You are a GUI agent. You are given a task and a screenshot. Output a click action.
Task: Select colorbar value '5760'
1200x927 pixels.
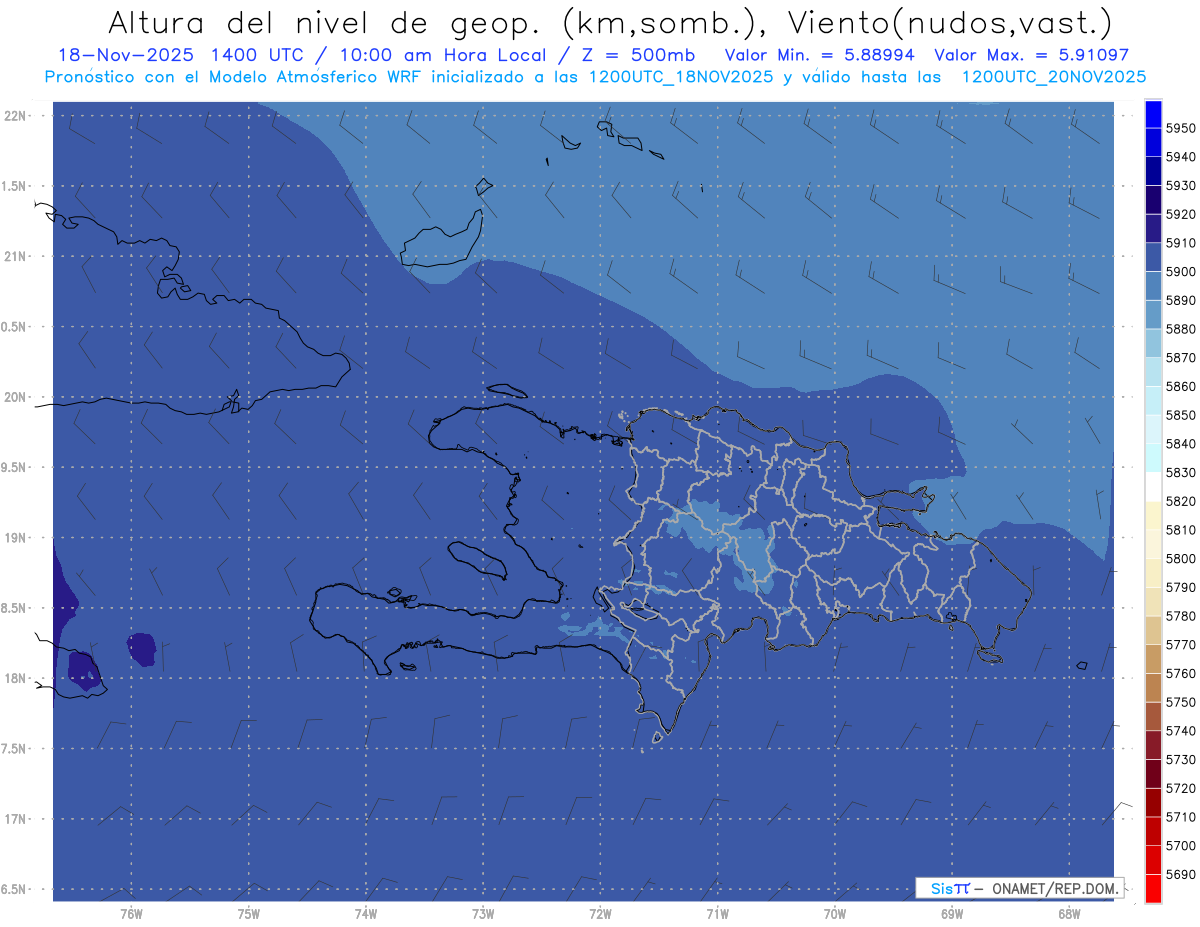pos(1182,673)
